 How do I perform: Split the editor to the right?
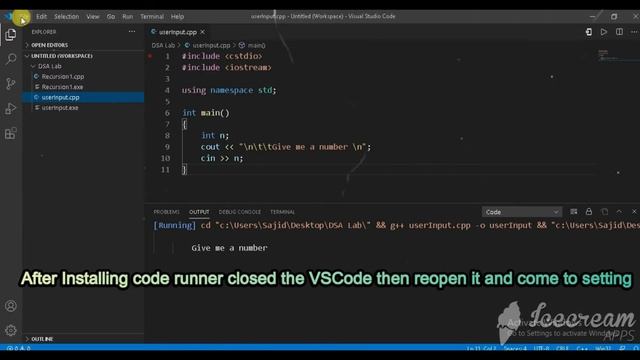pyautogui.click(x=619, y=32)
